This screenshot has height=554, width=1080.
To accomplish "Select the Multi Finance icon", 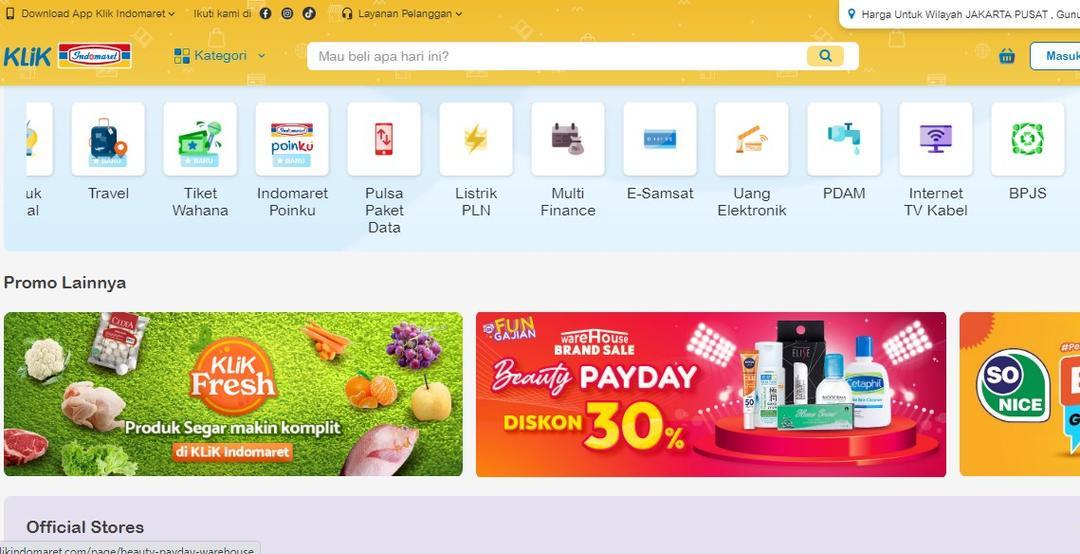I will (x=568, y=139).
